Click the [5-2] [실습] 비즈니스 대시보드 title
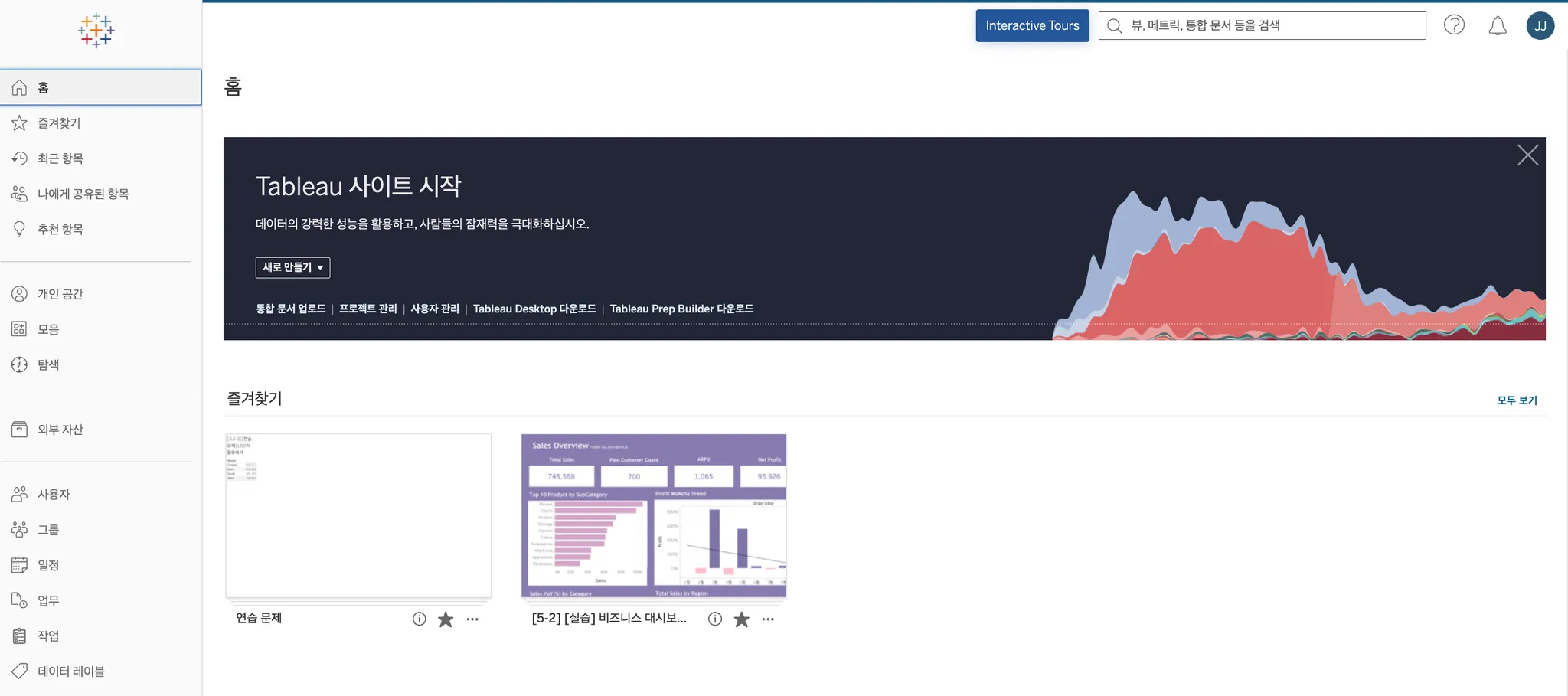This screenshot has height=696, width=1568. 609,618
